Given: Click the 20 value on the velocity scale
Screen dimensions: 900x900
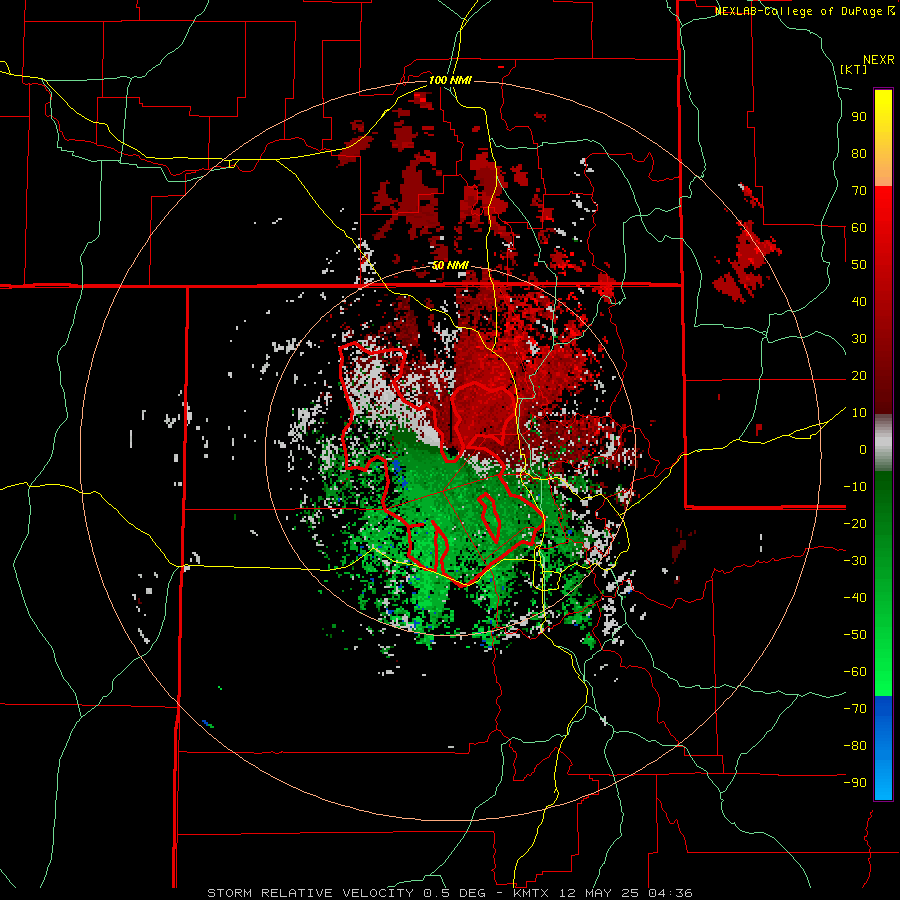Looking at the screenshot, I should [859, 375].
